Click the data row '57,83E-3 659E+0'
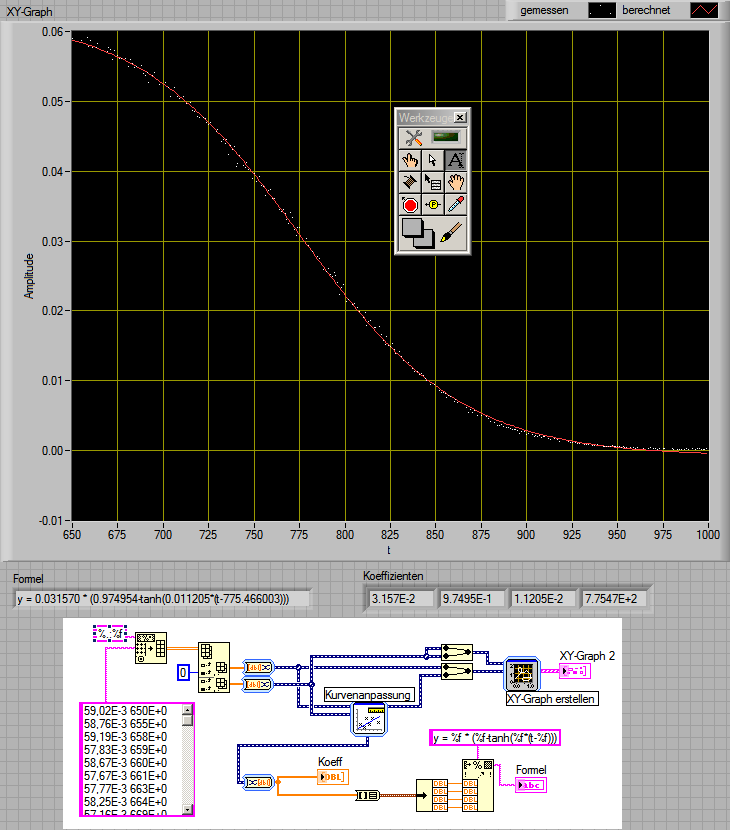The image size is (730, 830). [125, 750]
